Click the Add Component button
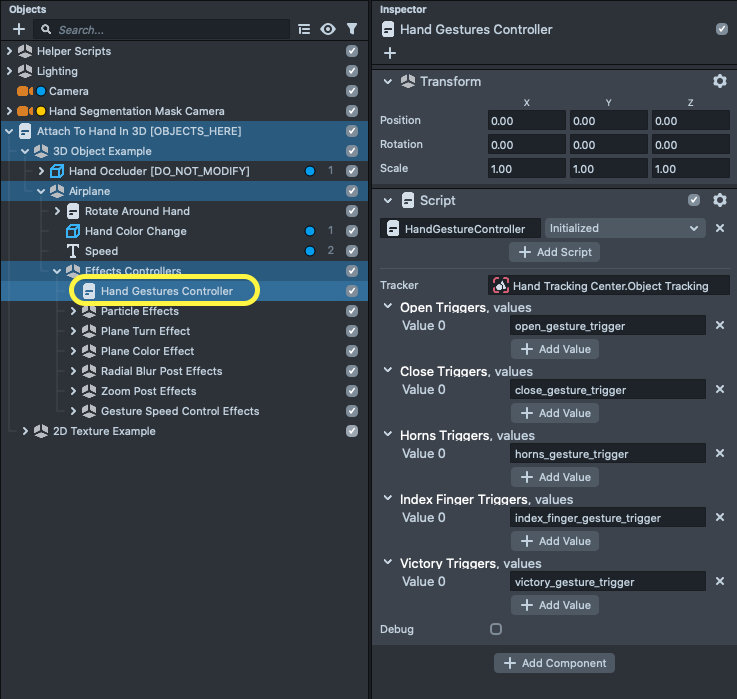 (x=555, y=663)
